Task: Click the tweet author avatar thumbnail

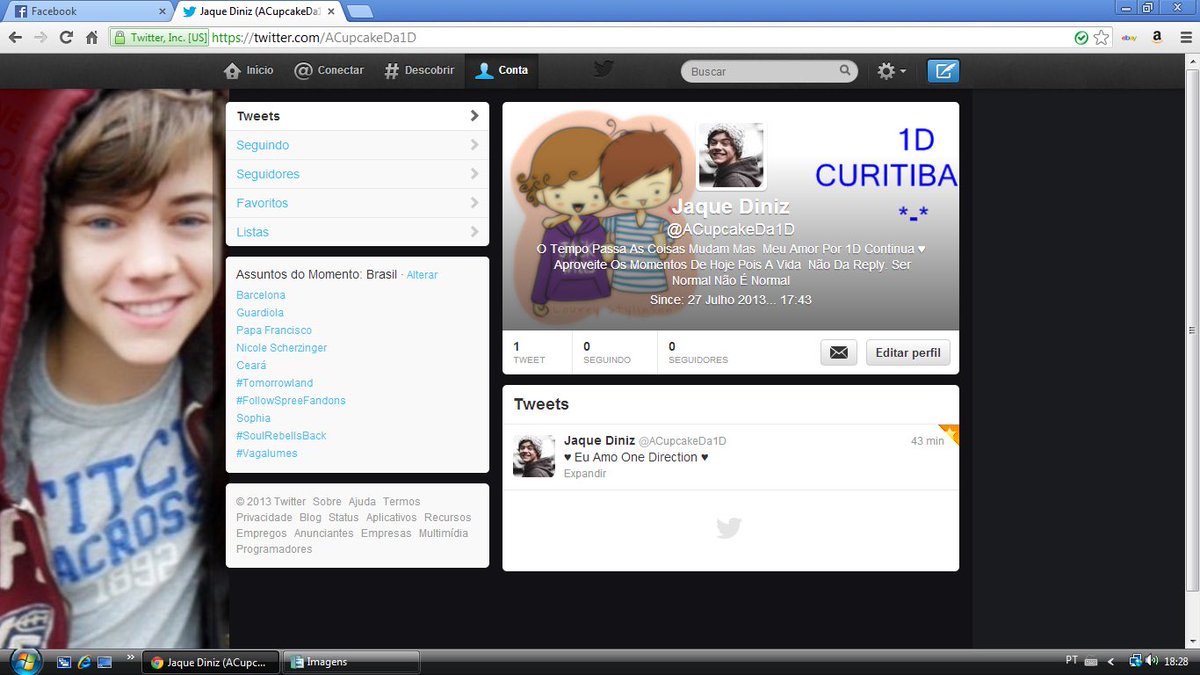Action: [x=533, y=456]
